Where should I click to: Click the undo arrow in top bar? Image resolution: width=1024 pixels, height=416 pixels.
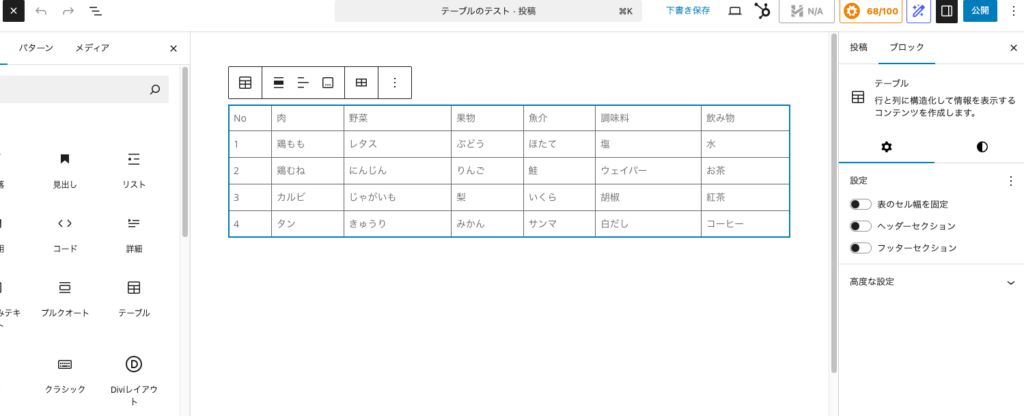pos(41,11)
